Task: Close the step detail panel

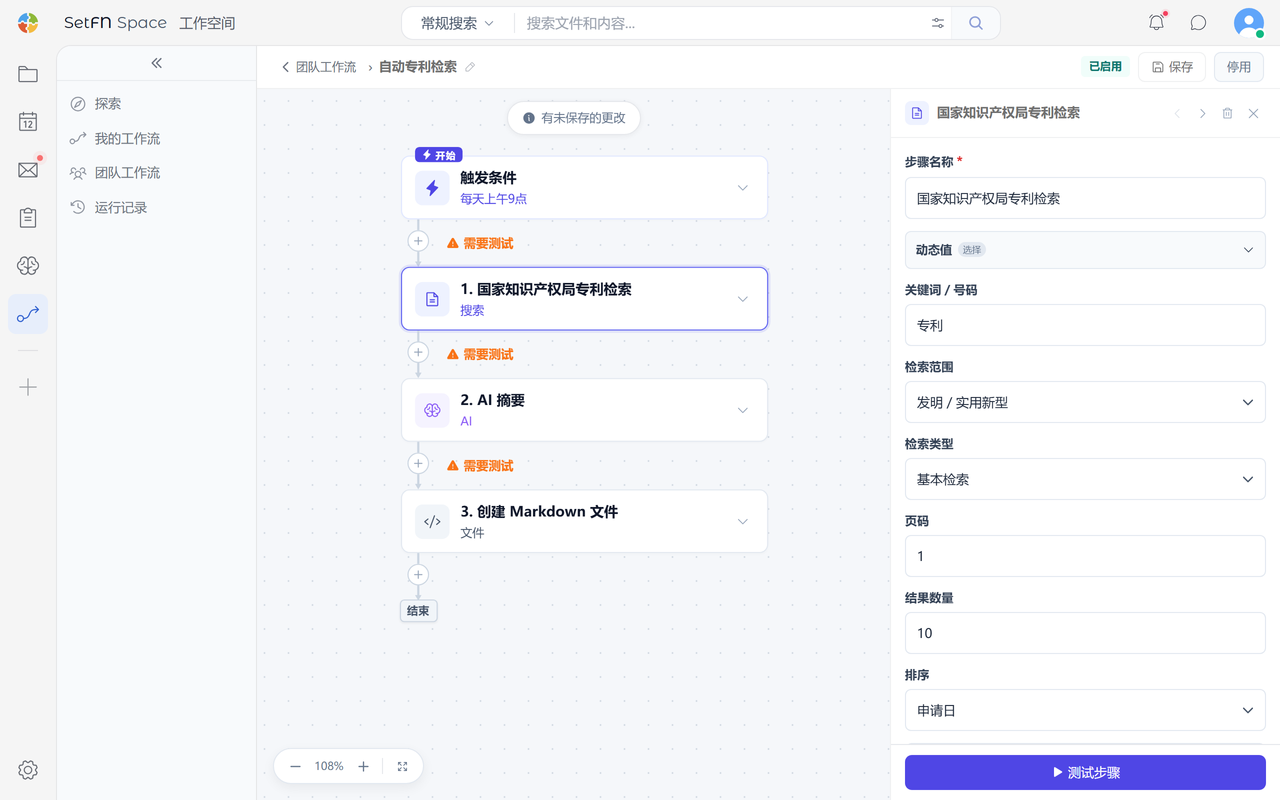Action: (x=1253, y=114)
